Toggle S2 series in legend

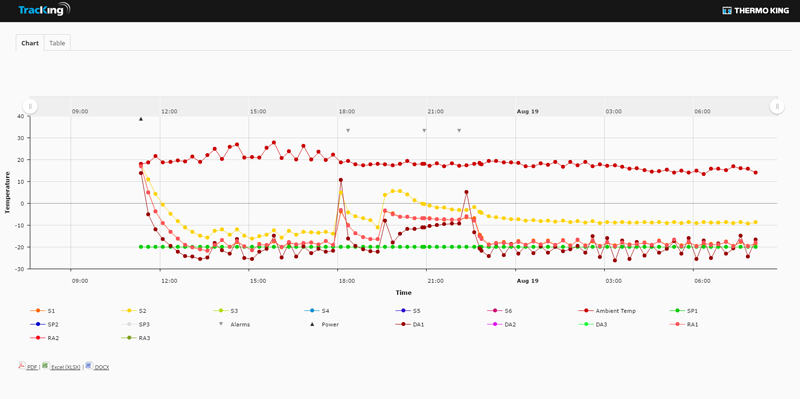coord(134,311)
